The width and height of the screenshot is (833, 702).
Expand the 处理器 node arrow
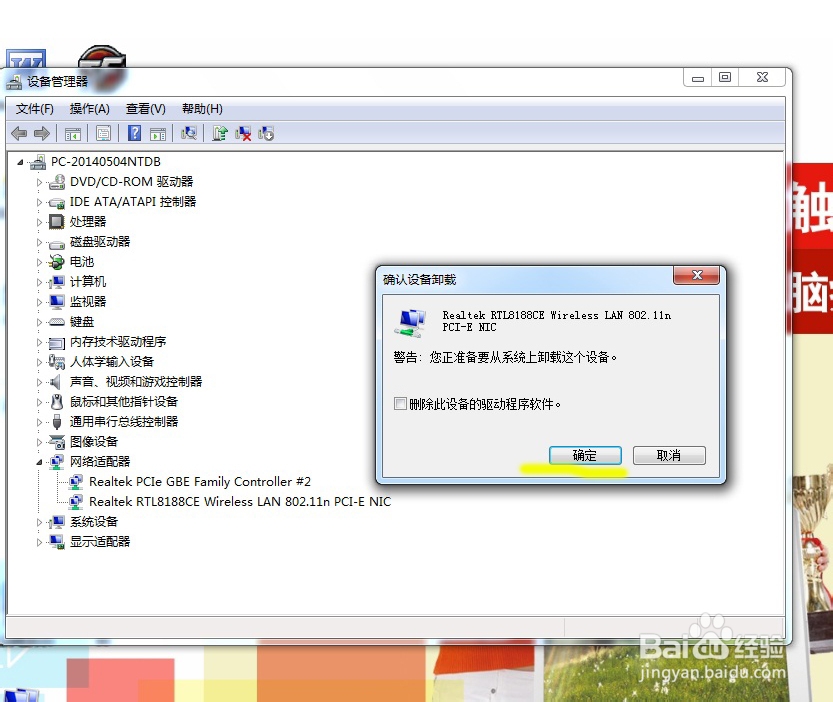pyautogui.click(x=39, y=222)
